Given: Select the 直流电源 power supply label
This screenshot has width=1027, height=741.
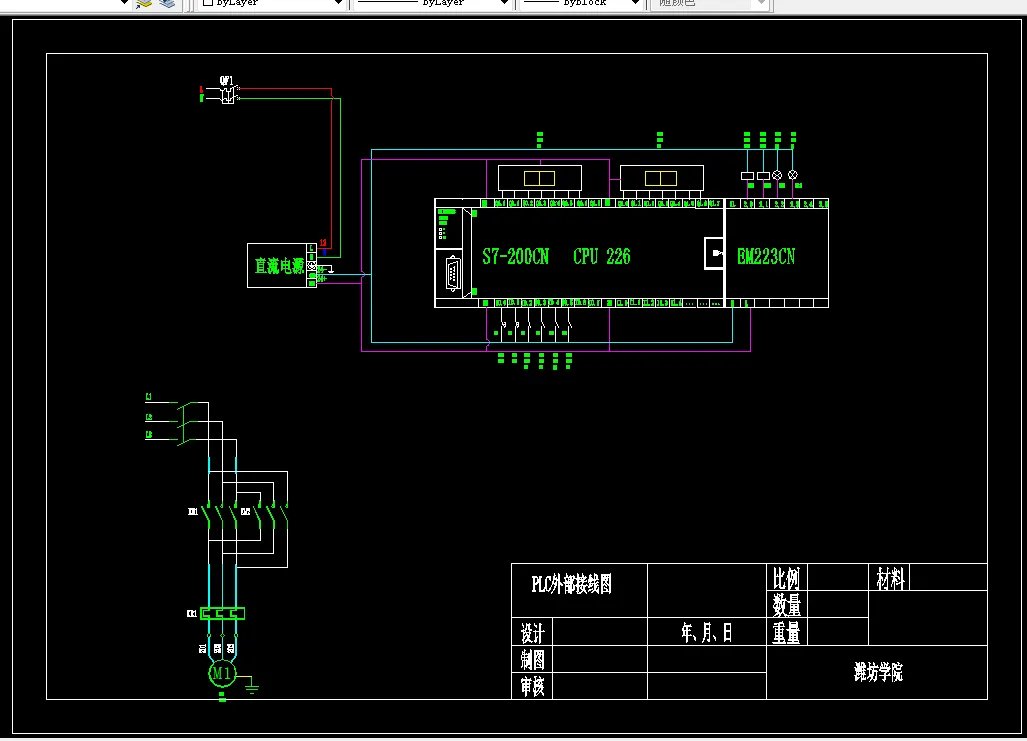Looking at the screenshot, I should pos(279,266).
